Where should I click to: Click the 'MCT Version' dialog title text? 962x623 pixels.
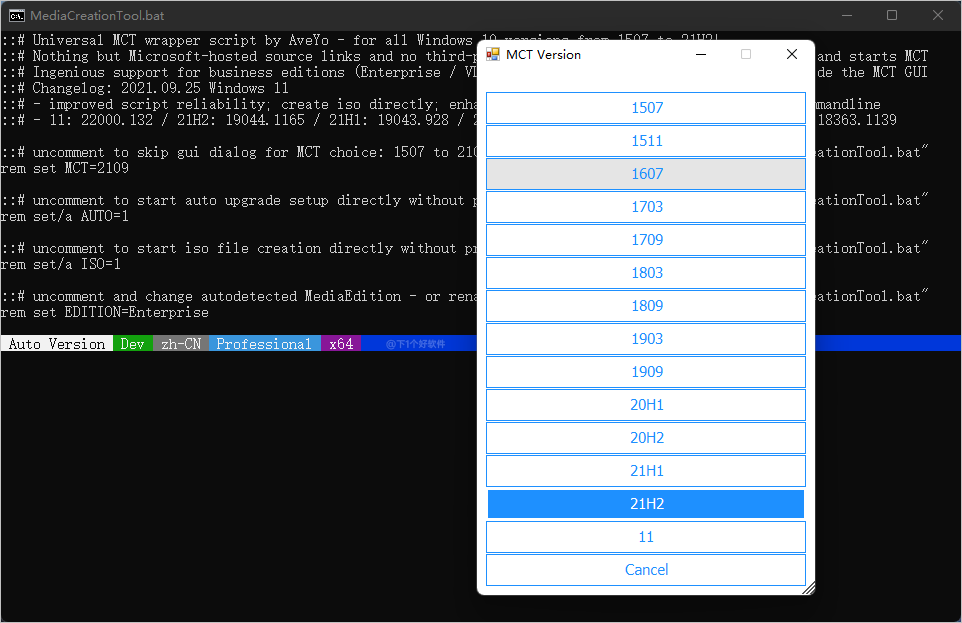pos(543,55)
